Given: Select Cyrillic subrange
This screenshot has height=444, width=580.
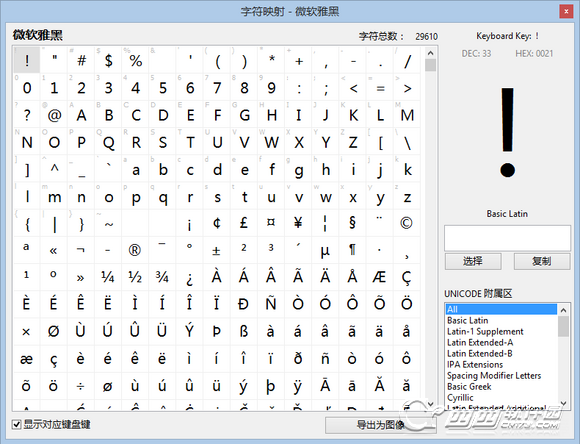Looking at the screenshot, I should (x=501, y=398).
